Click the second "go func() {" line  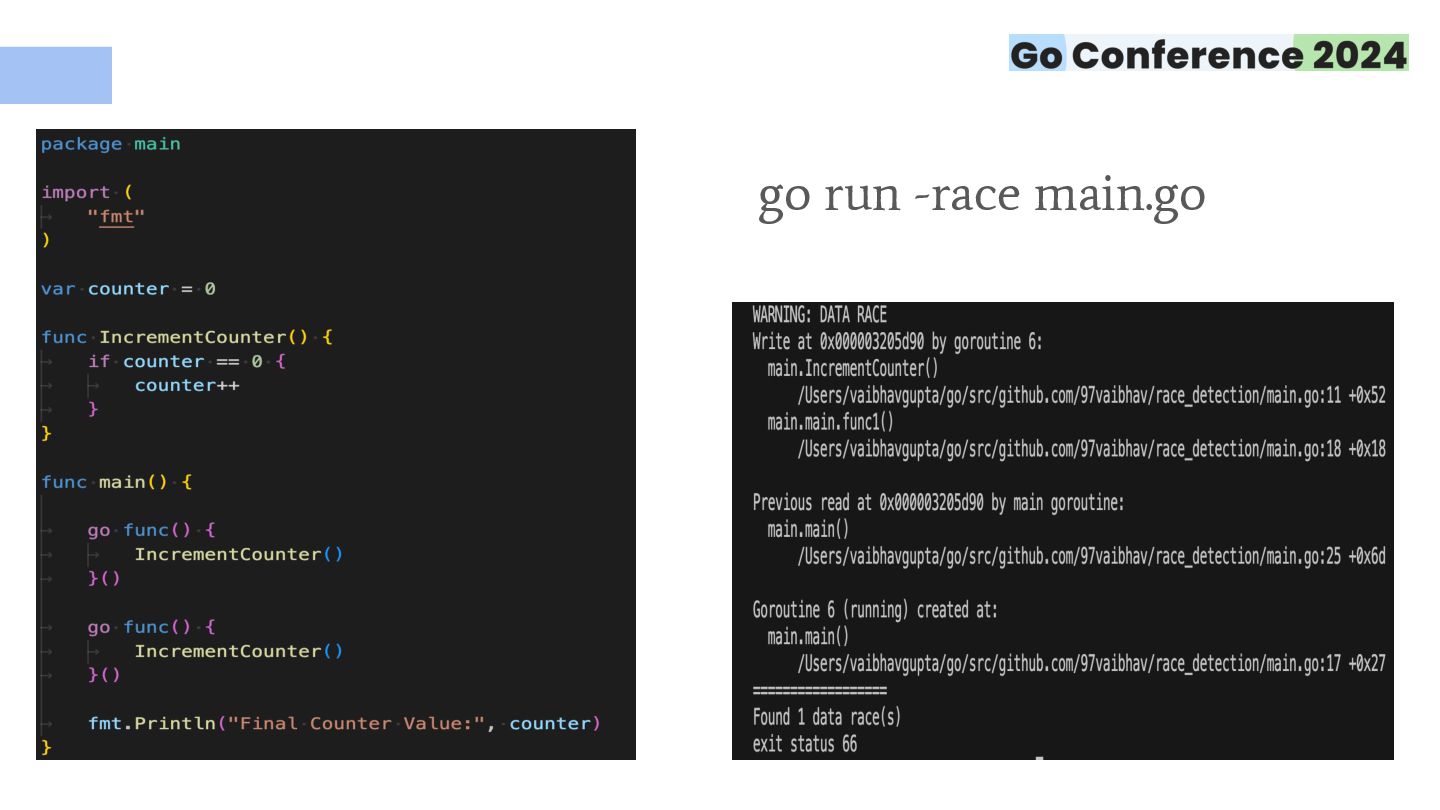(151, 627)
